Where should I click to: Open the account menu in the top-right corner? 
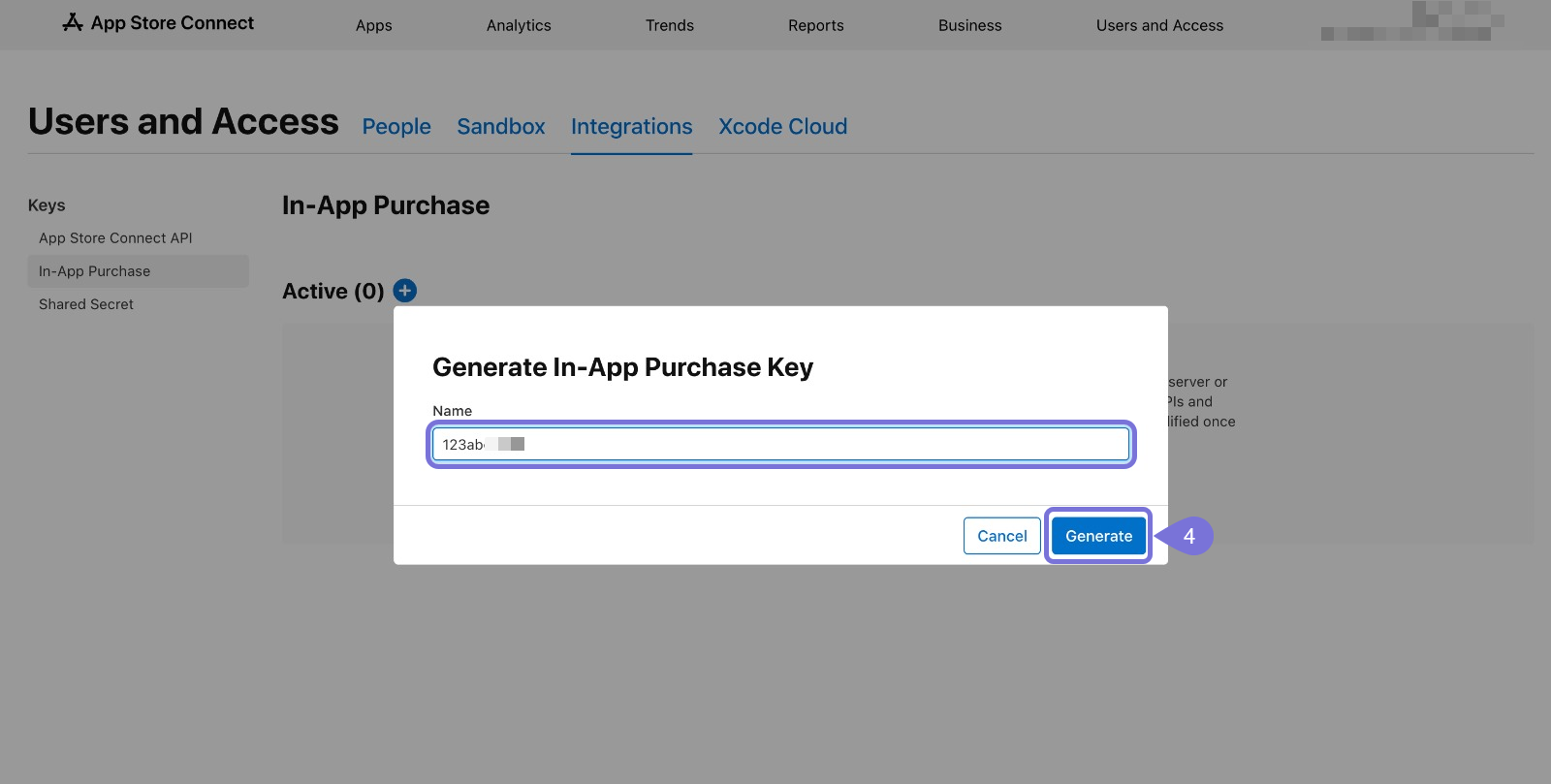tap(1411, 23)
